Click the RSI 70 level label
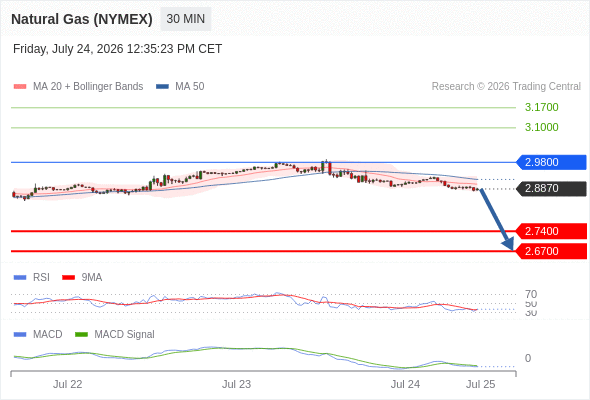 point(531,294)
